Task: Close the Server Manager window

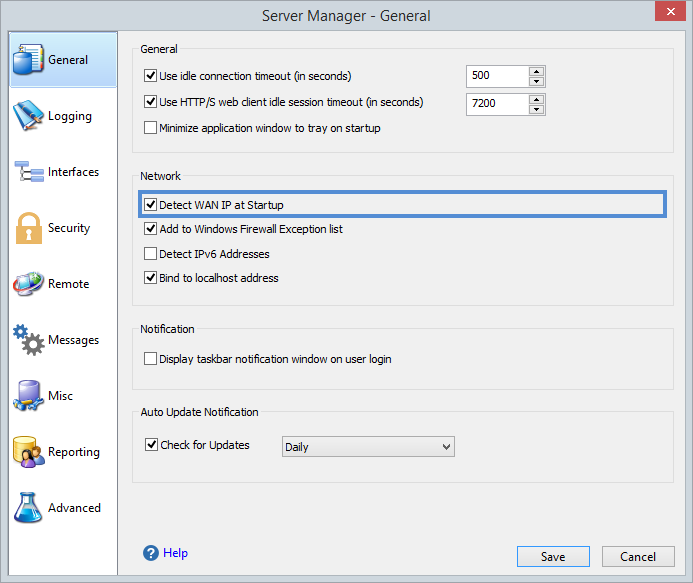Action: pyautogui.click(x=670, y=11)
